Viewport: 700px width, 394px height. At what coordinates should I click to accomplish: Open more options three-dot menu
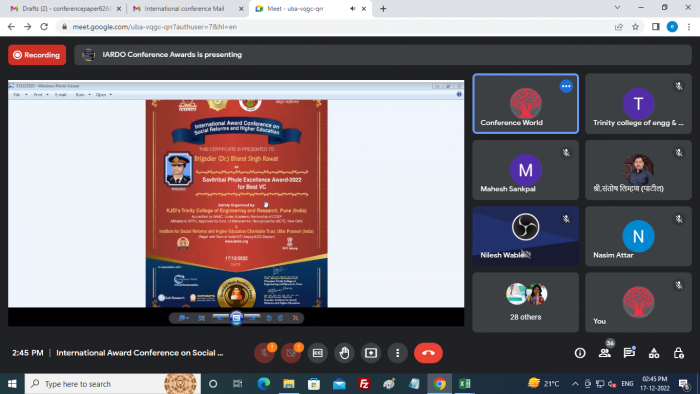[x=397, y=353]
